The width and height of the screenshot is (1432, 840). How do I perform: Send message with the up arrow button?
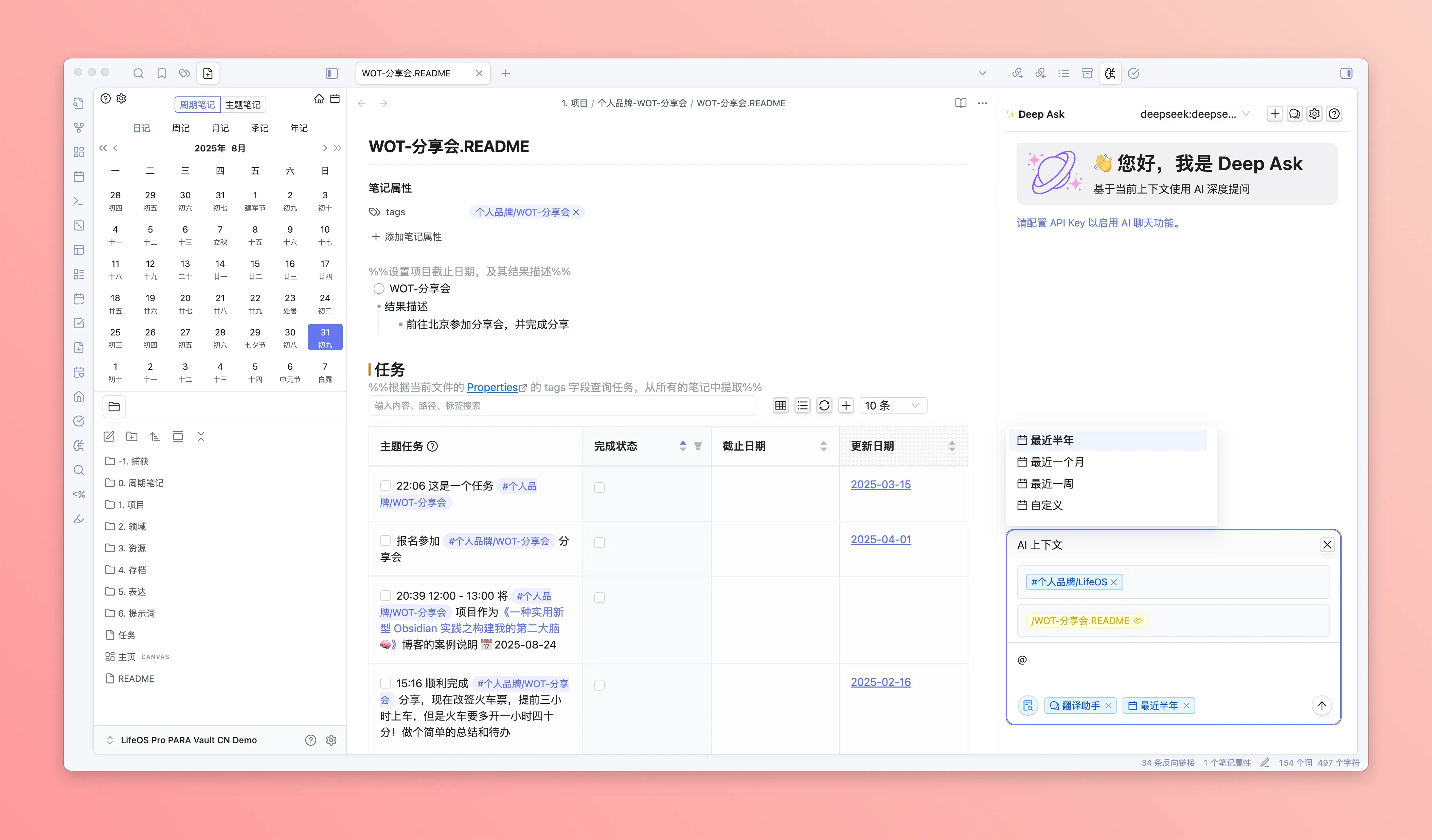point(1321,706)
